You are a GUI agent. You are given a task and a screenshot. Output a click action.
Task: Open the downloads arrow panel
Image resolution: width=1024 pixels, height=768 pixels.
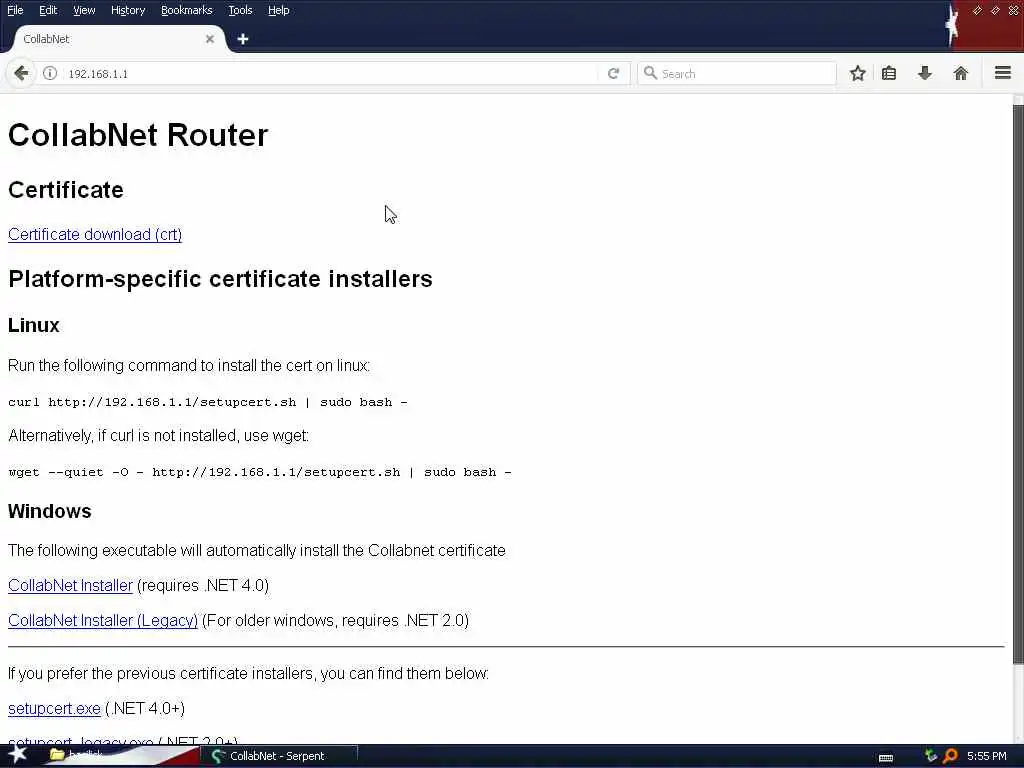click(925, 73)
